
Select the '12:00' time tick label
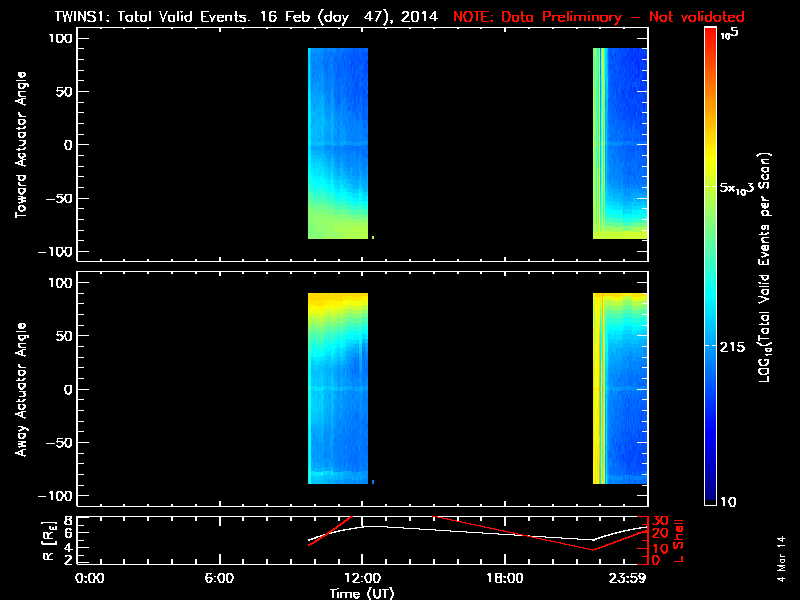tap(361, 578)
